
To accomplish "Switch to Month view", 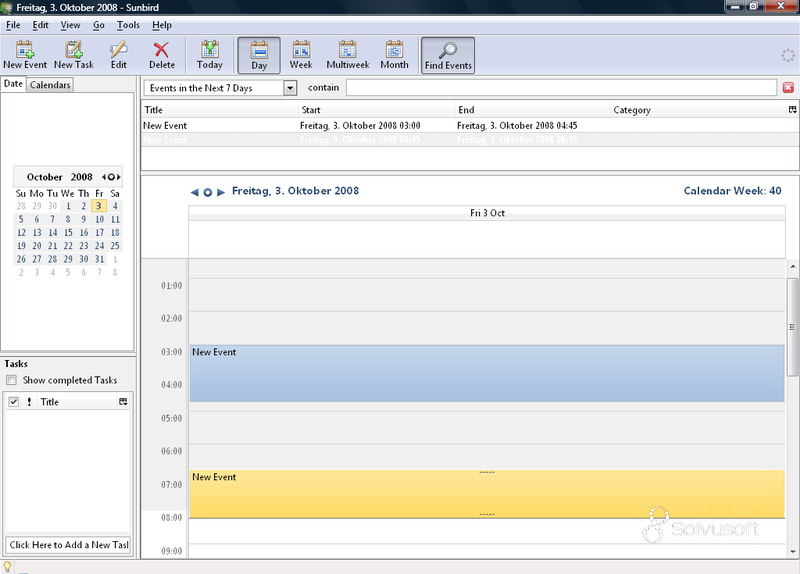I will pyautogui.click(x=394, y=55).
